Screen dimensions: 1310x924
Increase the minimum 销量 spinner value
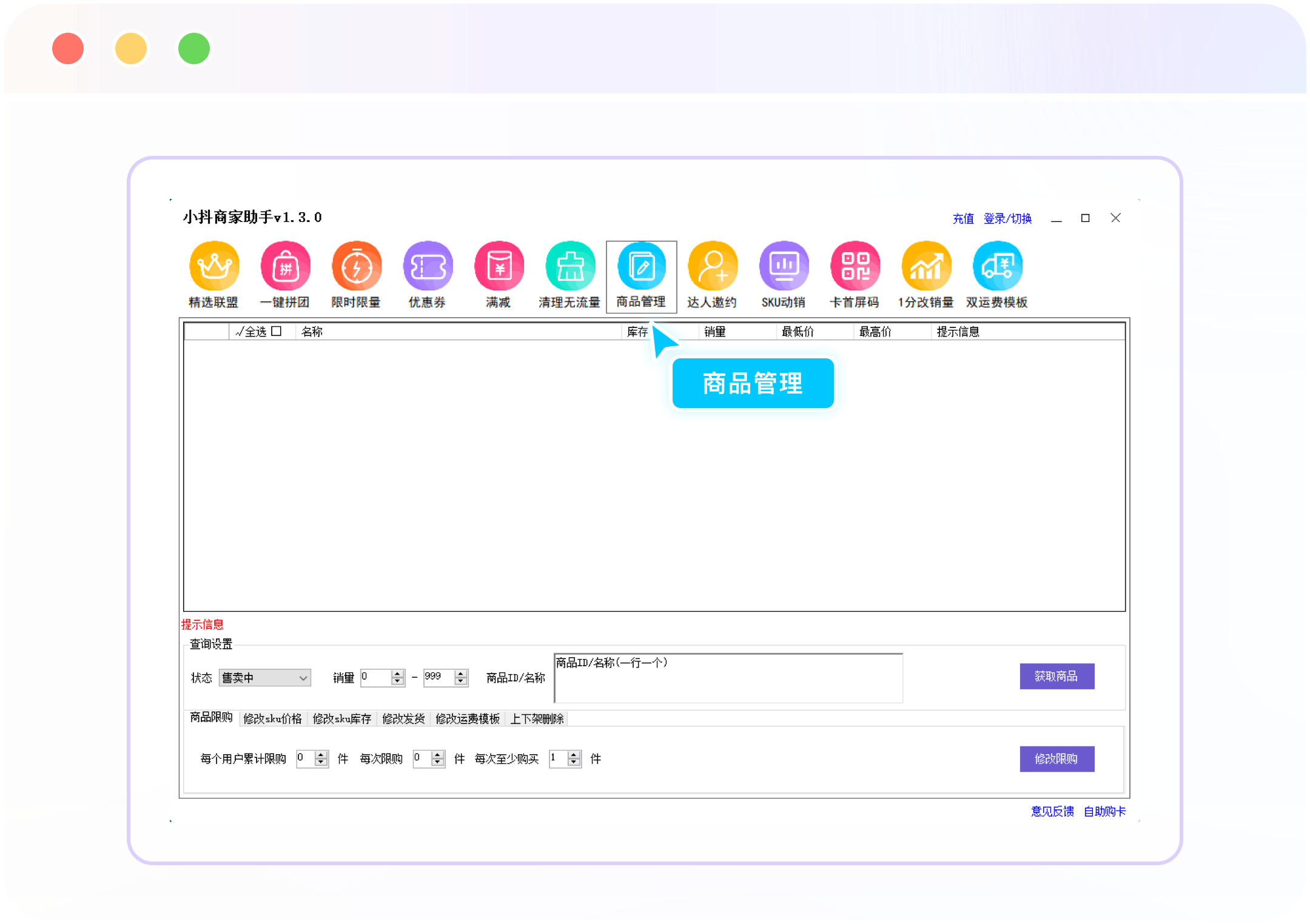click(398, 674)
